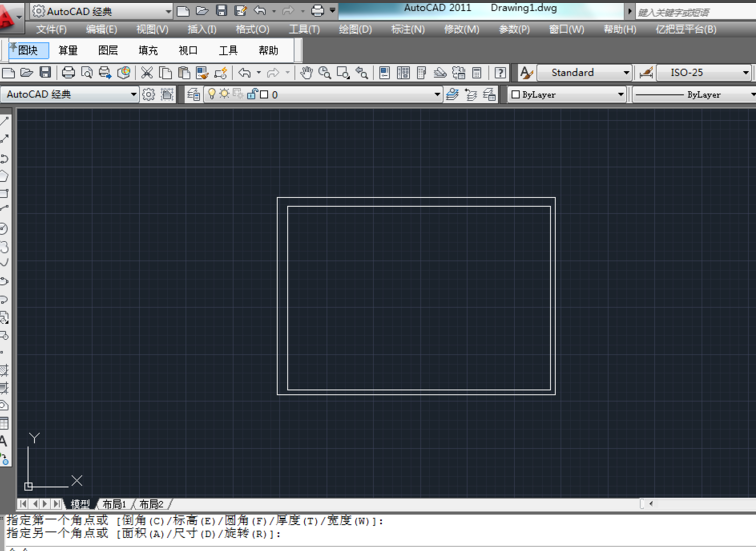Open the 修改(M) menu
Image resolution: width=756 pixels, height=551 pixels.
pyautogui.click(x=461, y=29)
